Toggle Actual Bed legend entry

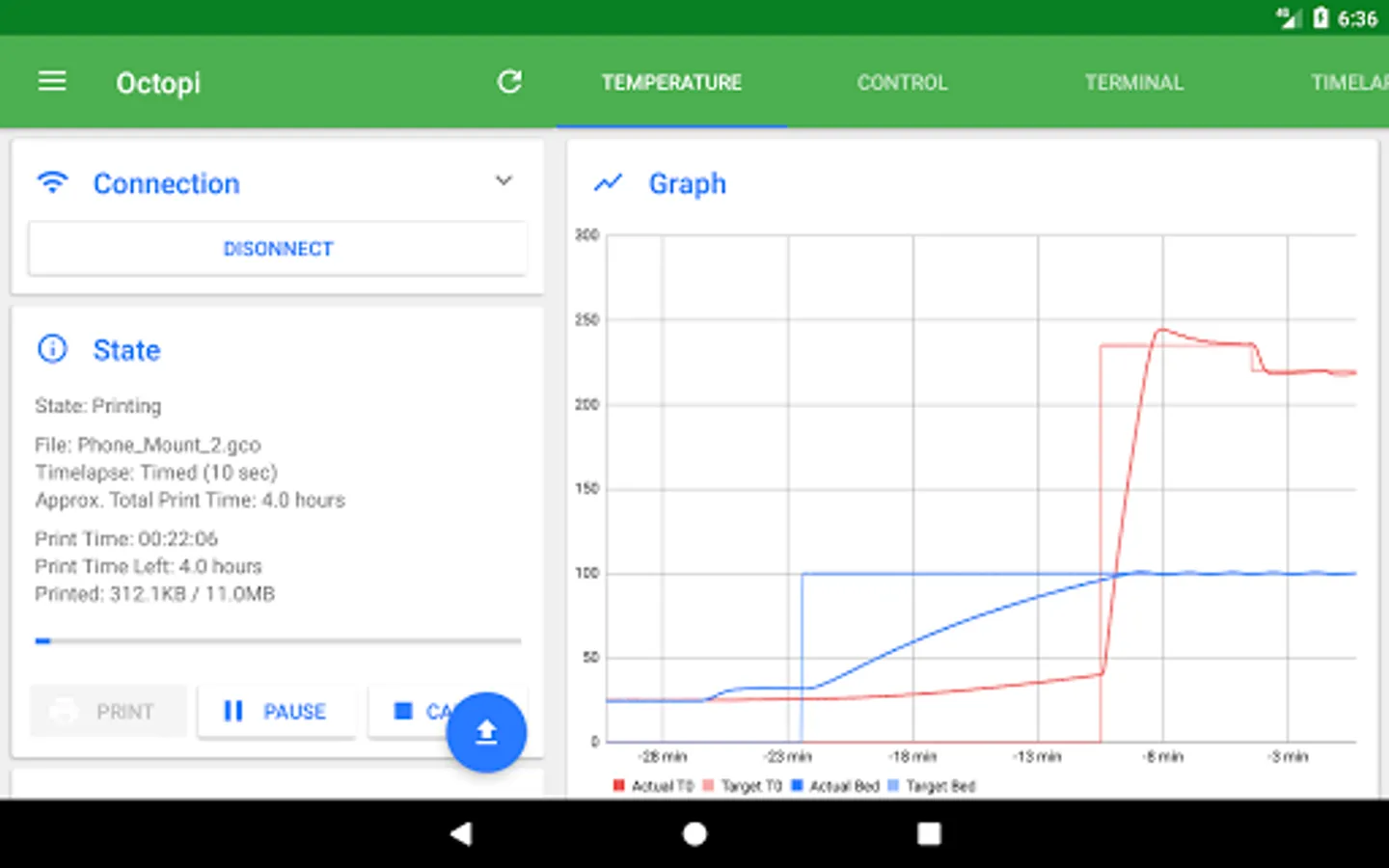pos(835,786)
